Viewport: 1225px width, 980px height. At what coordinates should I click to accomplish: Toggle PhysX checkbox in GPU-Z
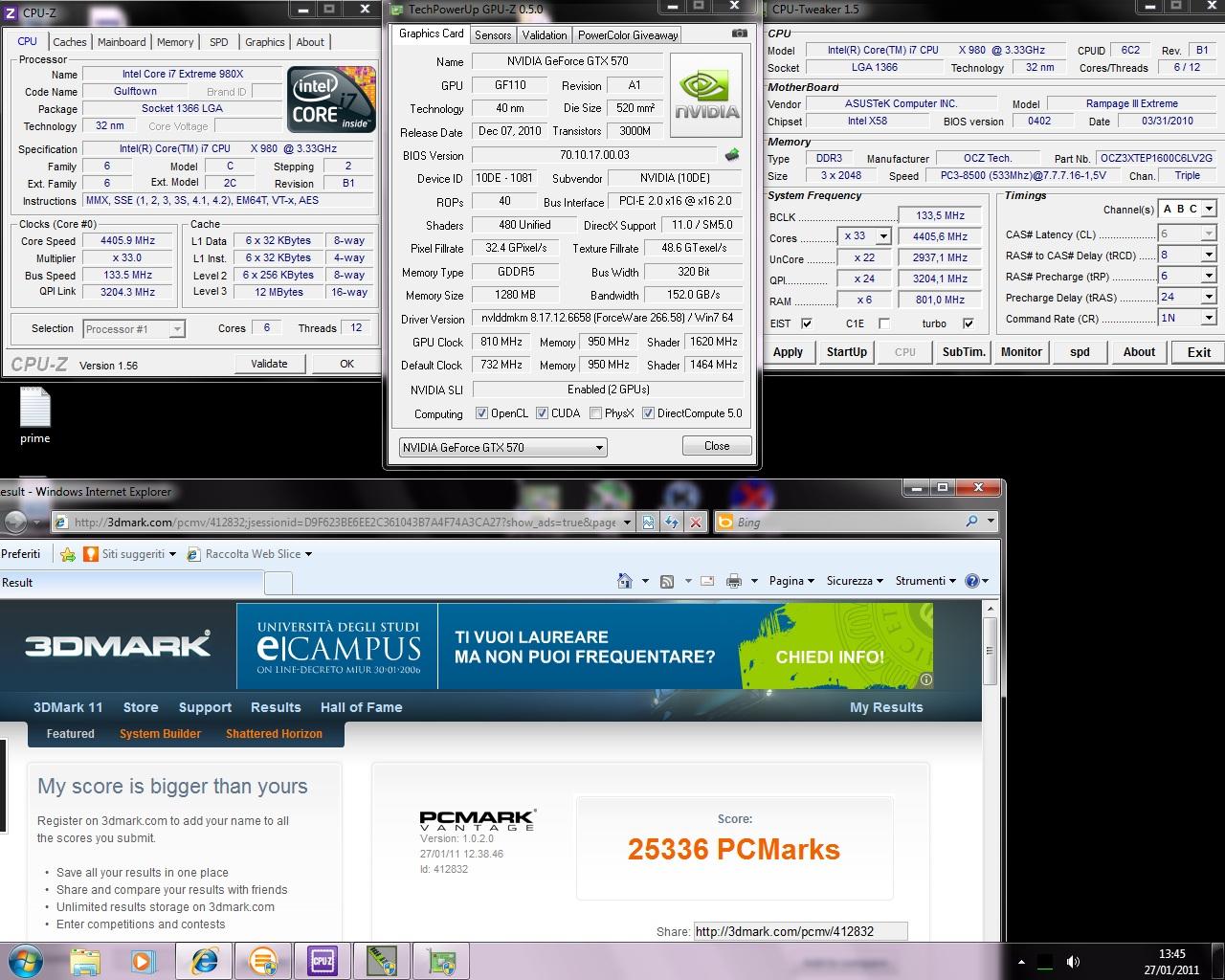[x=595, y=413]
